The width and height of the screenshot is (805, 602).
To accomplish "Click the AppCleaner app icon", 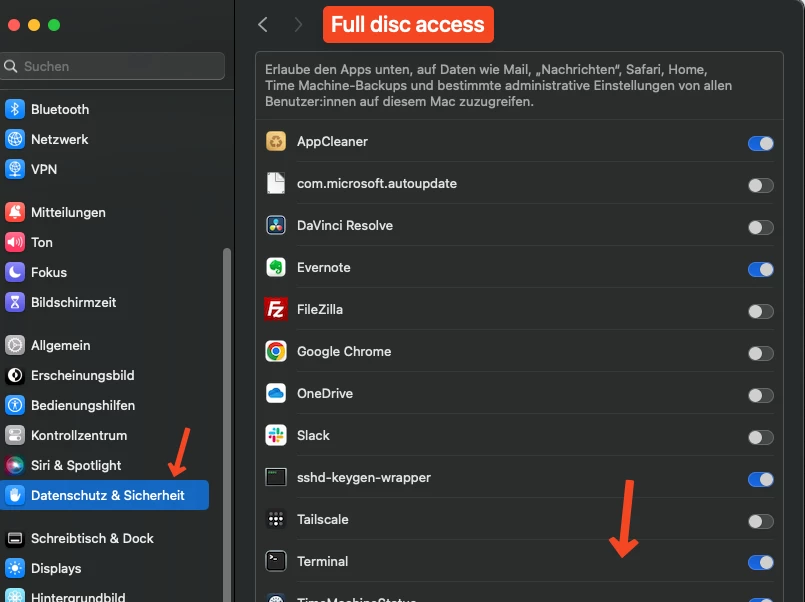I will point(276,141).
